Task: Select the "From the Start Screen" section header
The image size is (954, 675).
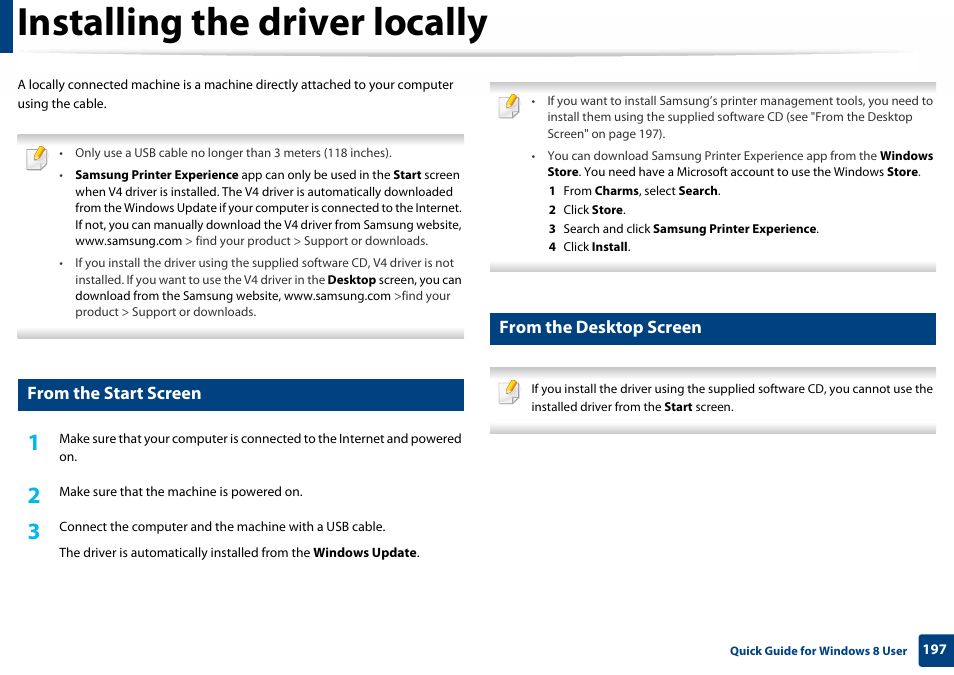Action: coord(241,394)
